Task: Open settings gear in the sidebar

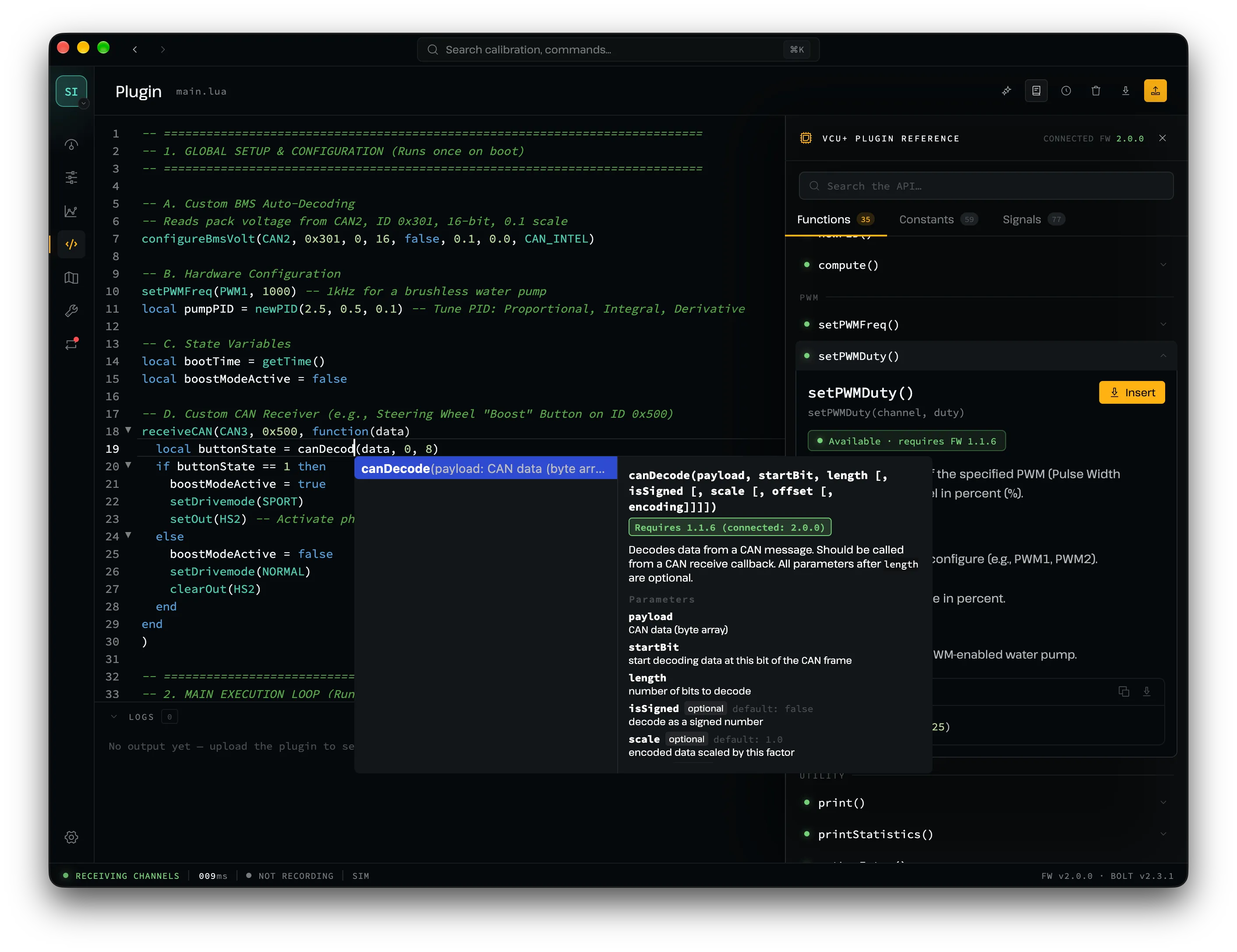Action: (71, 837)
